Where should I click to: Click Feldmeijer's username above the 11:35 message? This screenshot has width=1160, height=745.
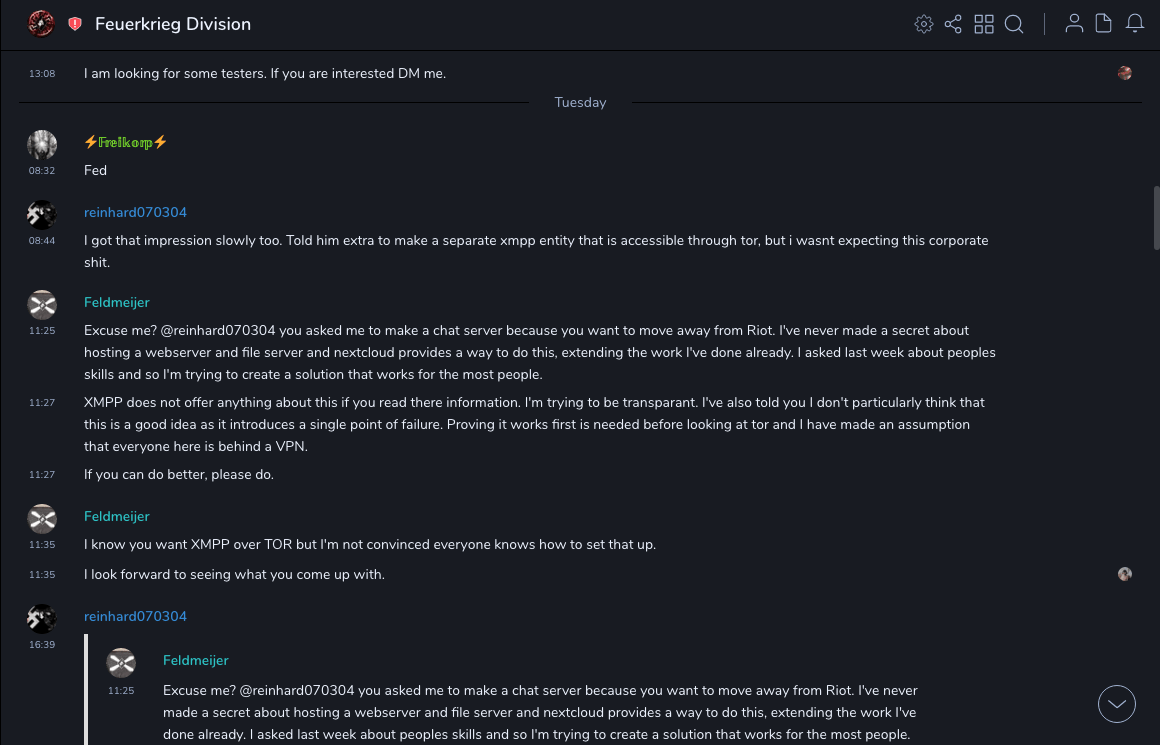[x=117, y=516]
